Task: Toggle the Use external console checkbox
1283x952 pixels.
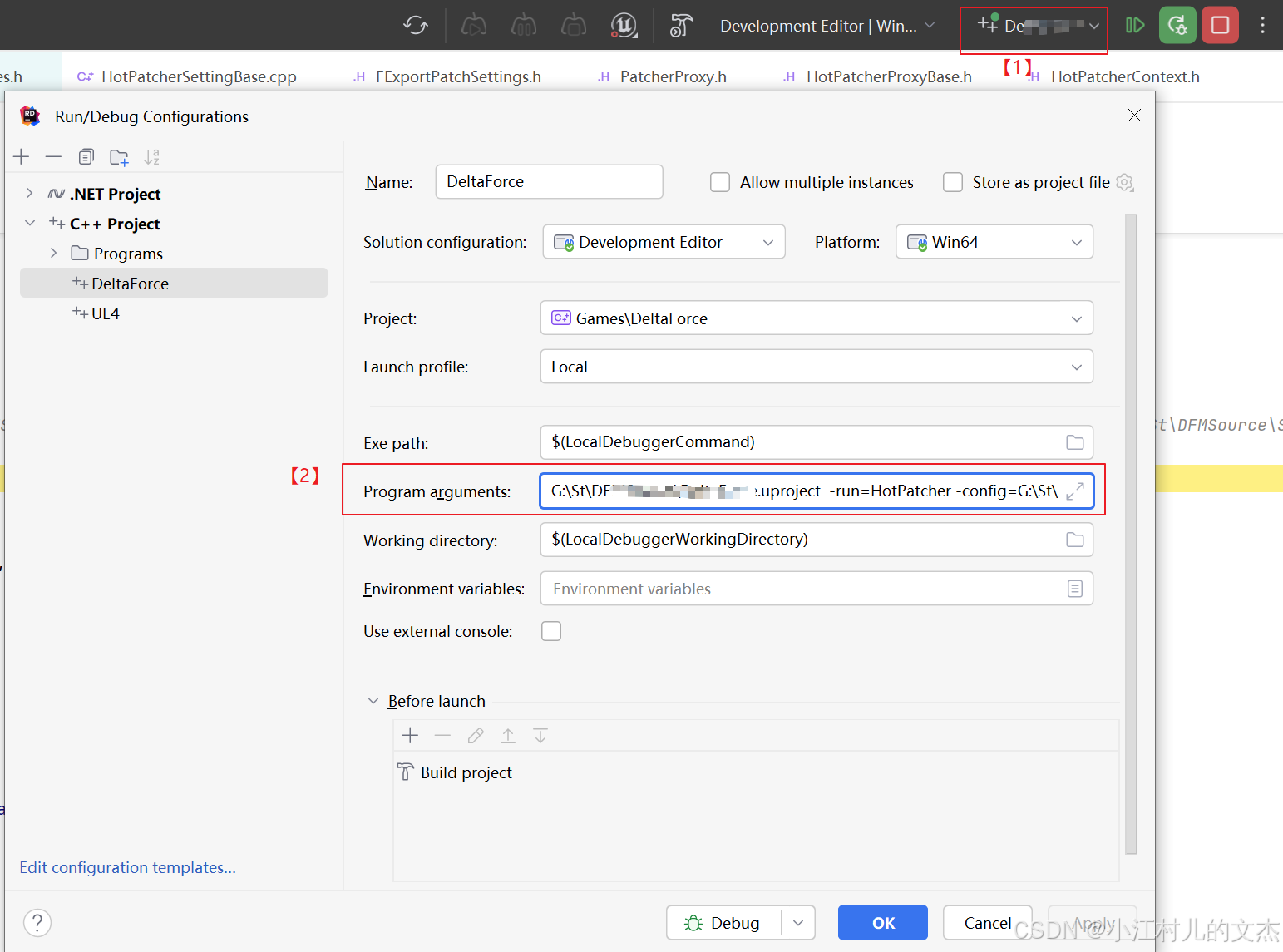Action: (551, 631)
